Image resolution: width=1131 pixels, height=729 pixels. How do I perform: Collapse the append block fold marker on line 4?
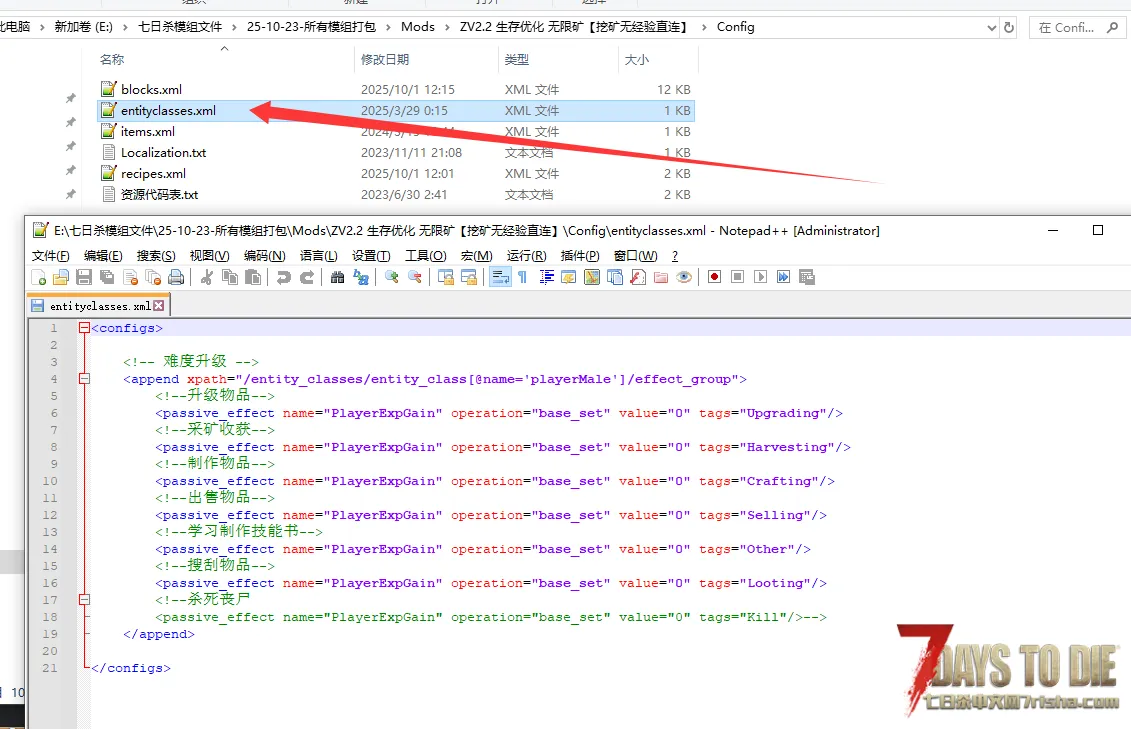(84, 379)
